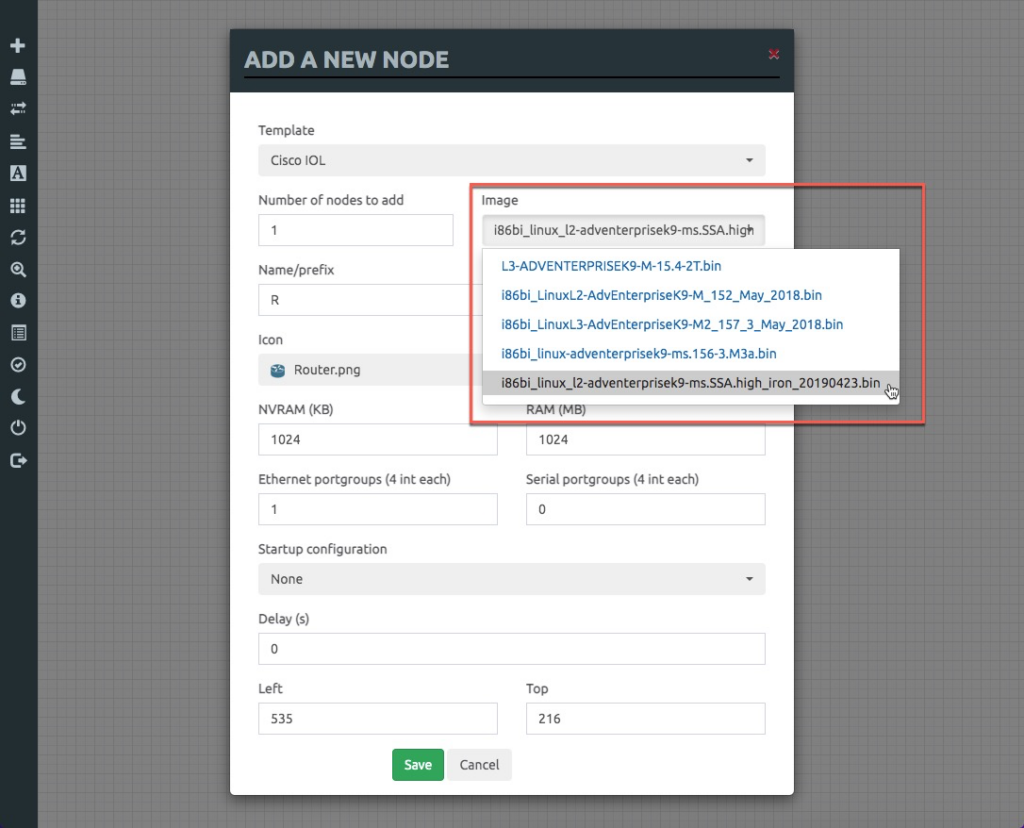The image size is (1024, 828).
Task: Focus the Left position input field
Action: click(x=377, y=718)
